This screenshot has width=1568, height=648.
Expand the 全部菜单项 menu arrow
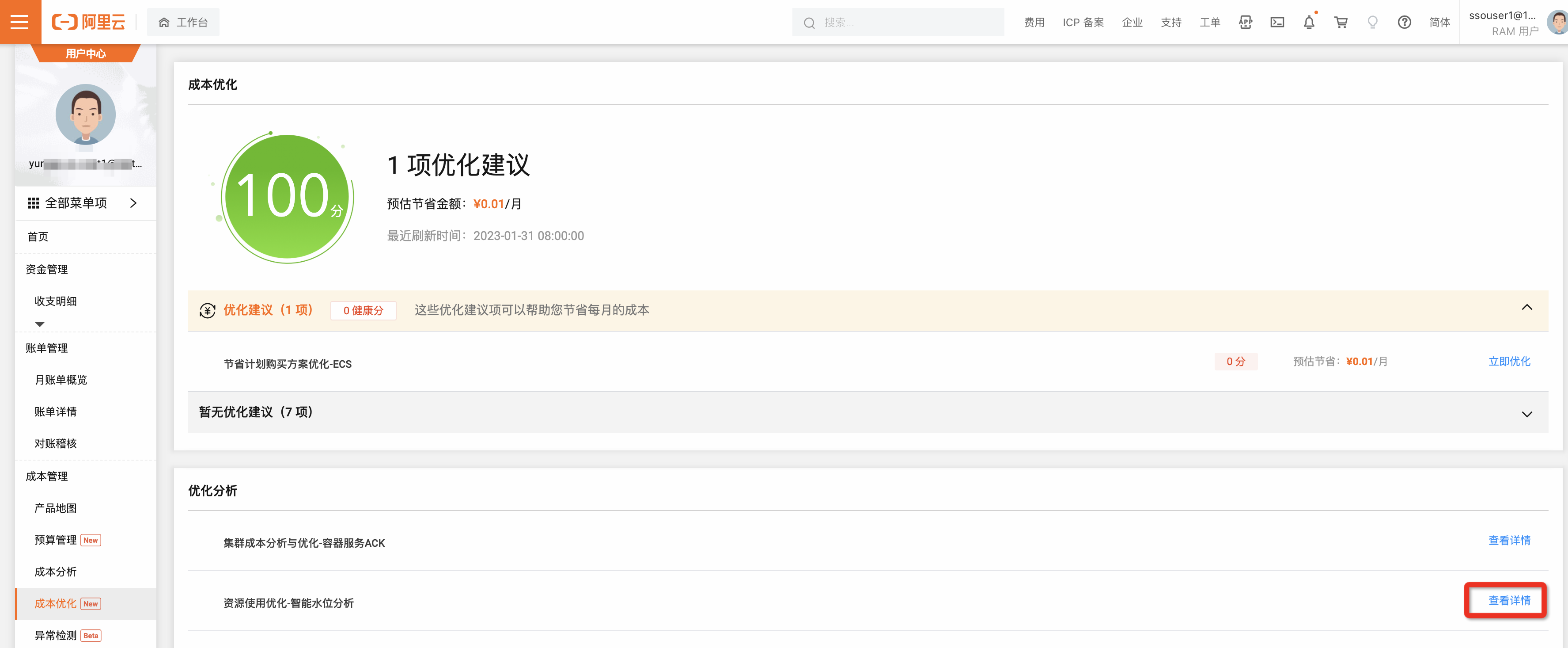pos(133,203)
